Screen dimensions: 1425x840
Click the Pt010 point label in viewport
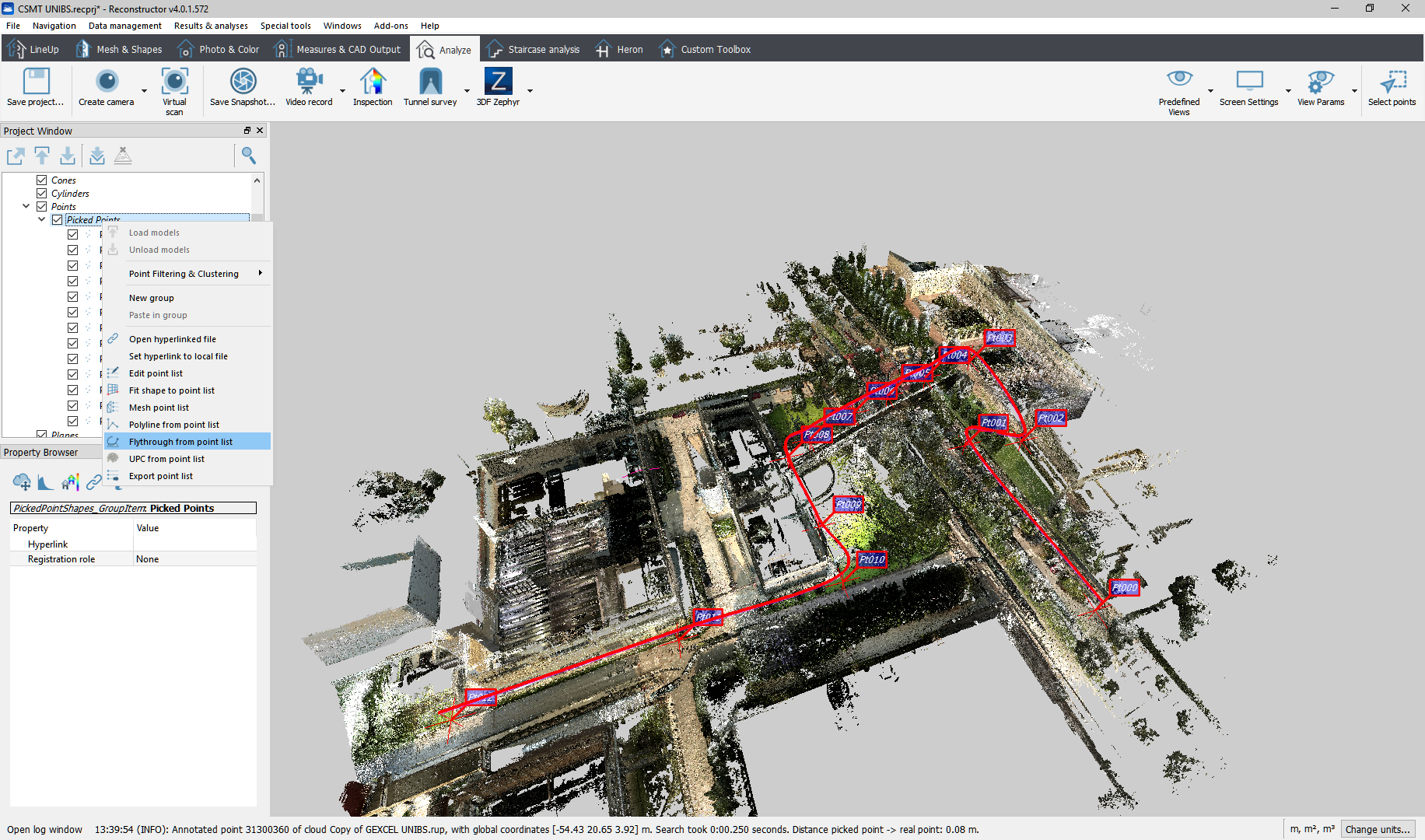(x=872, y=559)
